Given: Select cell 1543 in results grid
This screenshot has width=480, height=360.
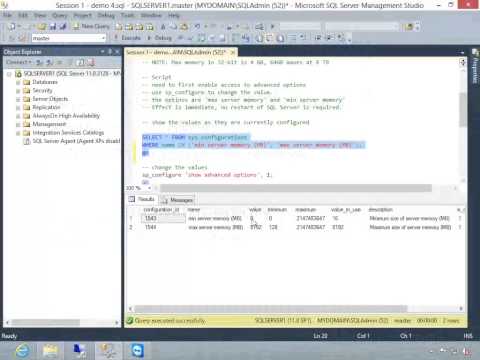Looking at the screenshot, I should (164, 218).
